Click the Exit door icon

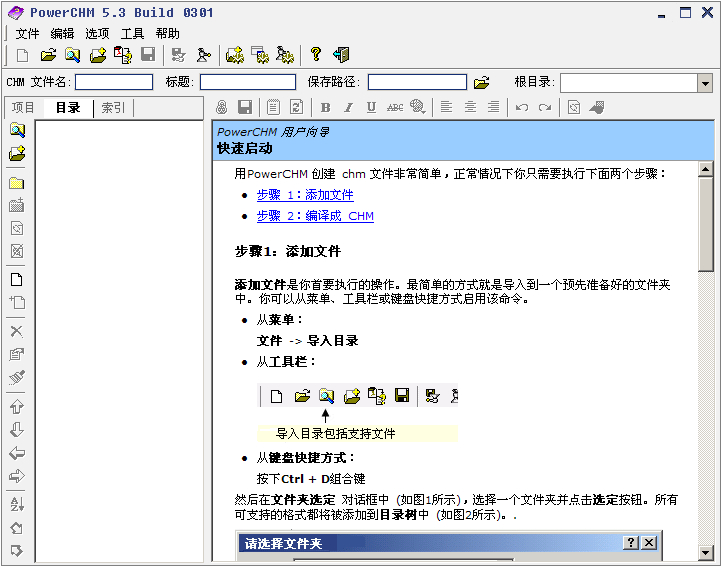click(x=342, y=55)
